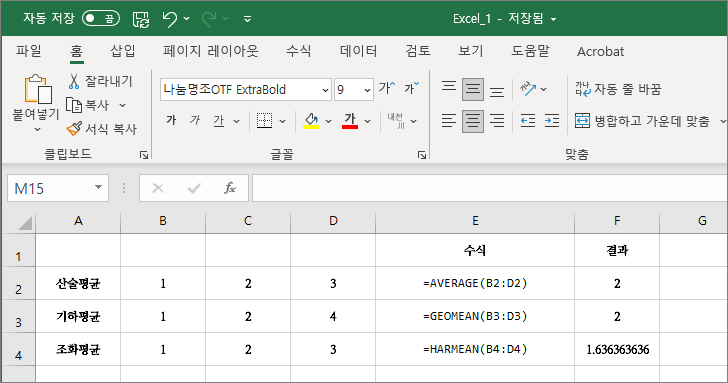This screenshot has height=383, width=728.
Task: Click the phonetic guide (내천) icon
Action: [x=396, y=121]
